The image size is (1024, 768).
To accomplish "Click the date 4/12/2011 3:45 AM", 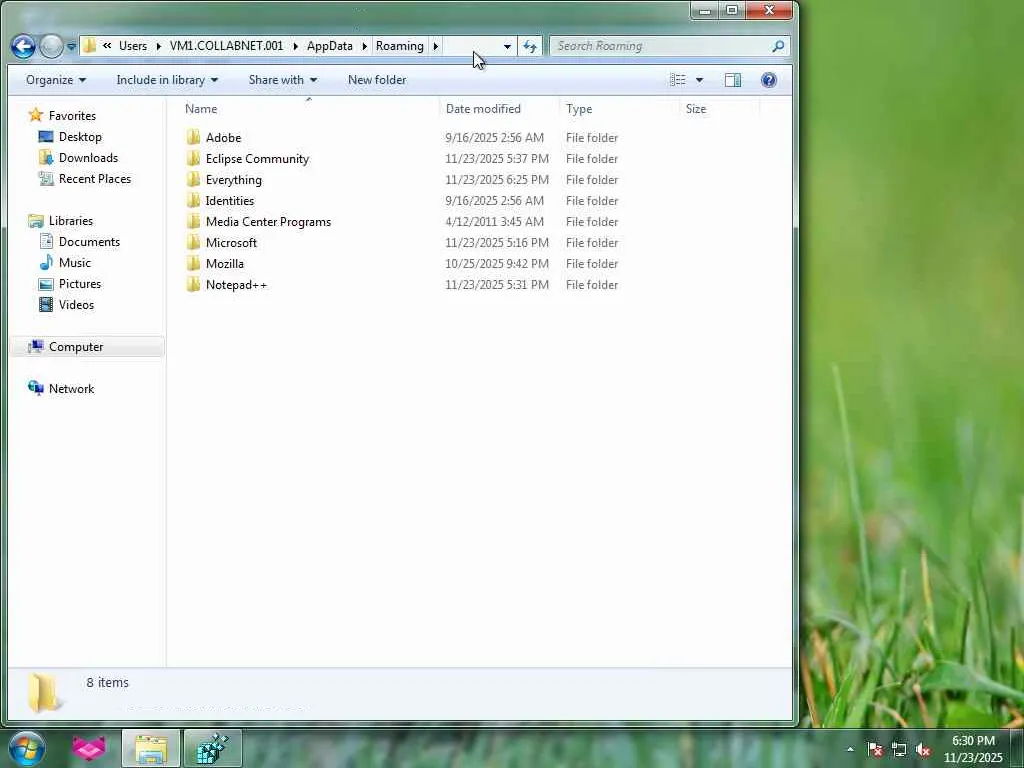I will point(494,221).
